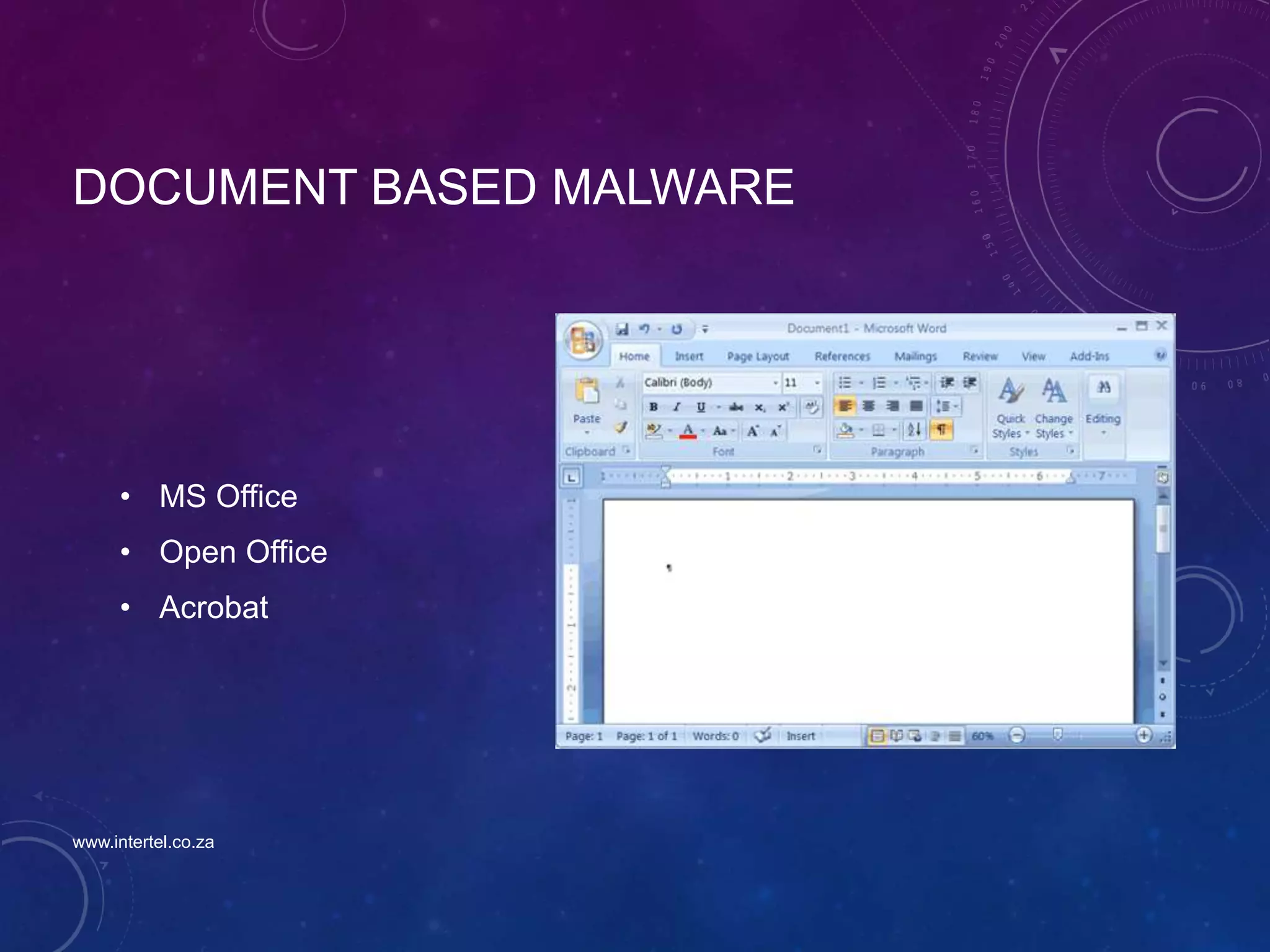1270x952 pixels.
Task: Open the View tab
Action: point(1033,356)
